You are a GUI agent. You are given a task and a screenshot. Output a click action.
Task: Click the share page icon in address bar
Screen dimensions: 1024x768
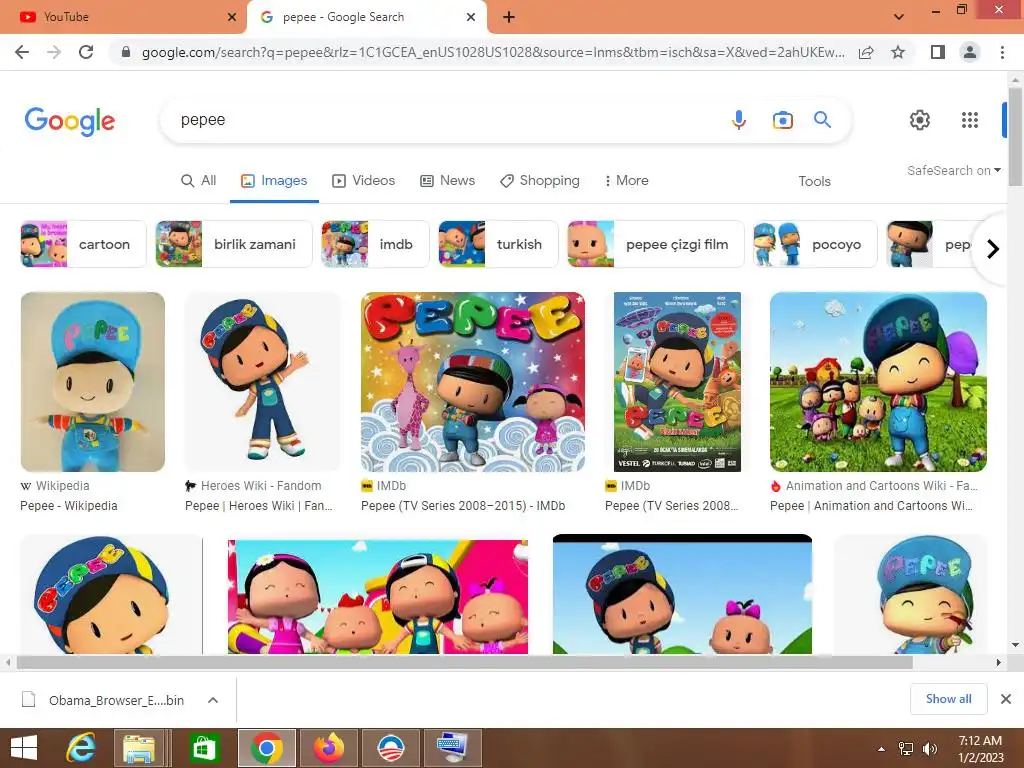tap(866, 52)
